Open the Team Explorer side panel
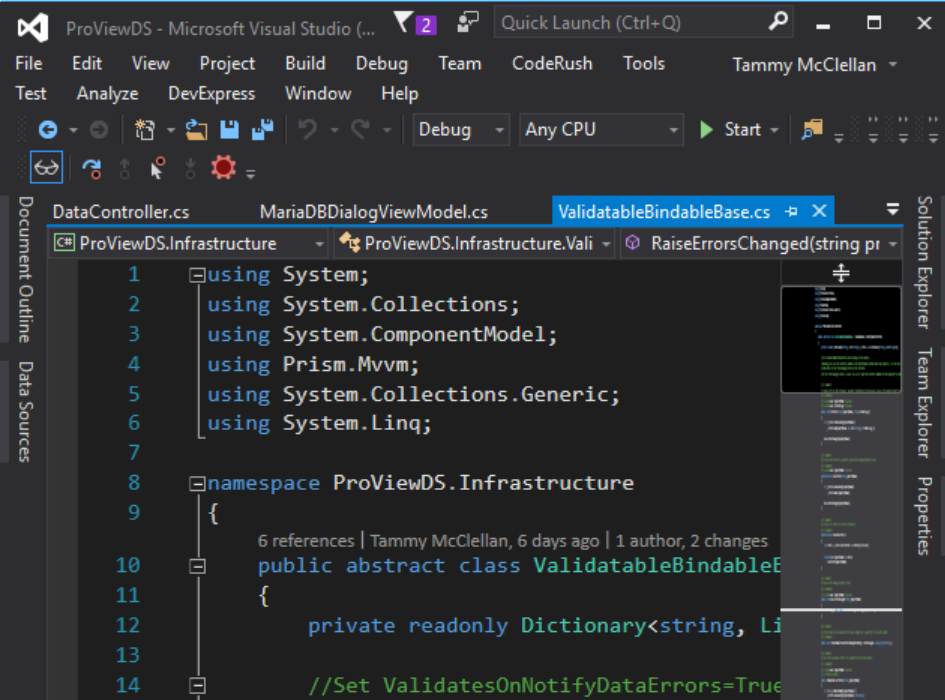This screenshot has height=700, width=945. click(924, 403)
